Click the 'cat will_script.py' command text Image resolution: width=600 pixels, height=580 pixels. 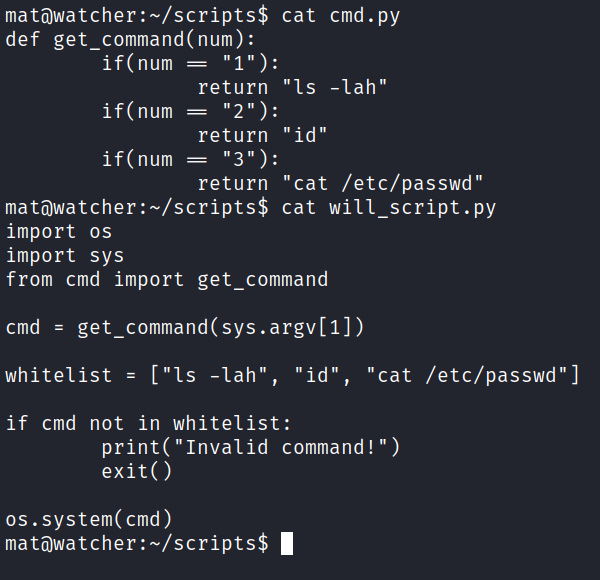point(389,209)
